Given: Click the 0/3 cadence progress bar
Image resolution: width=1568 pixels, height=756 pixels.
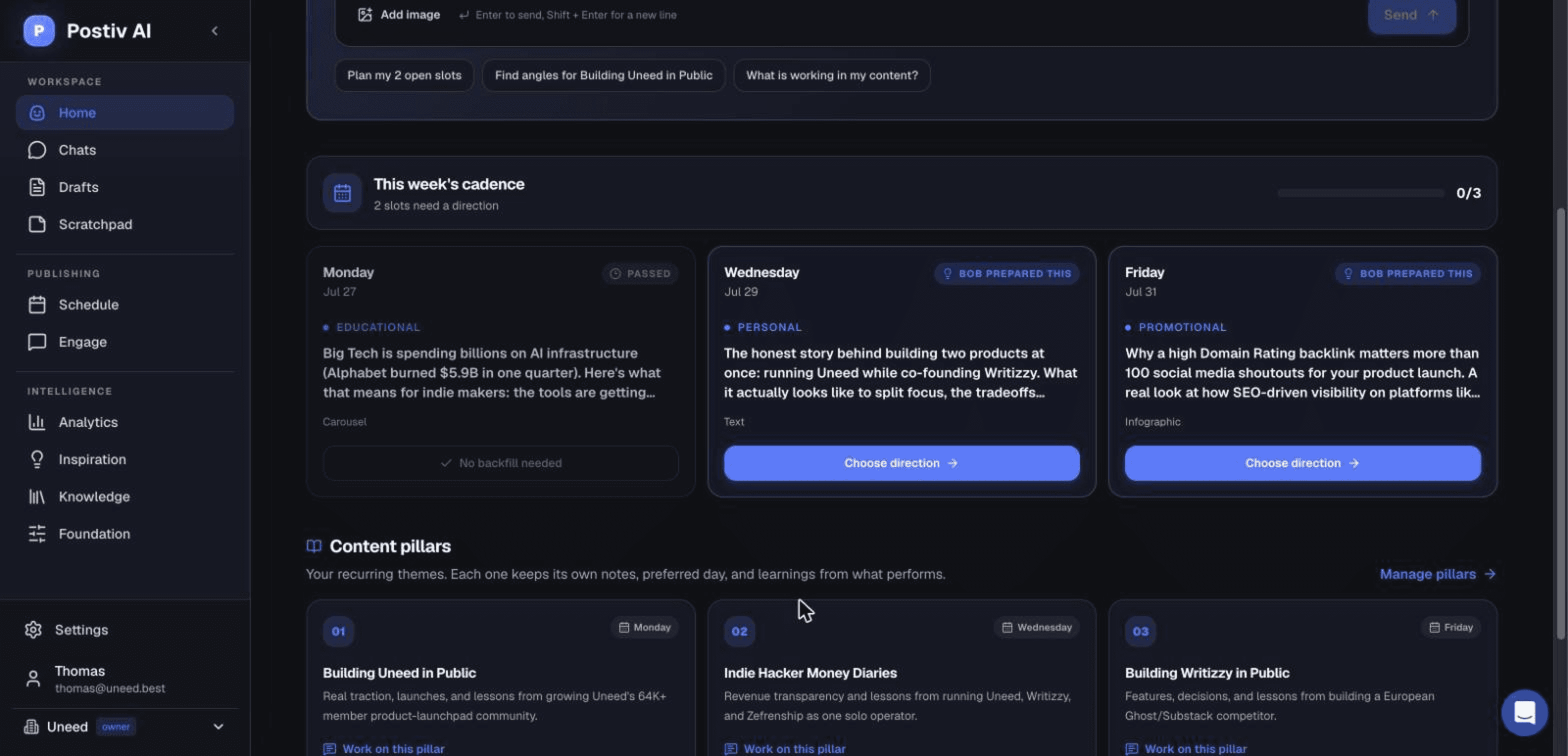Looking at the screenshot, I should [x=1360, y=193].
